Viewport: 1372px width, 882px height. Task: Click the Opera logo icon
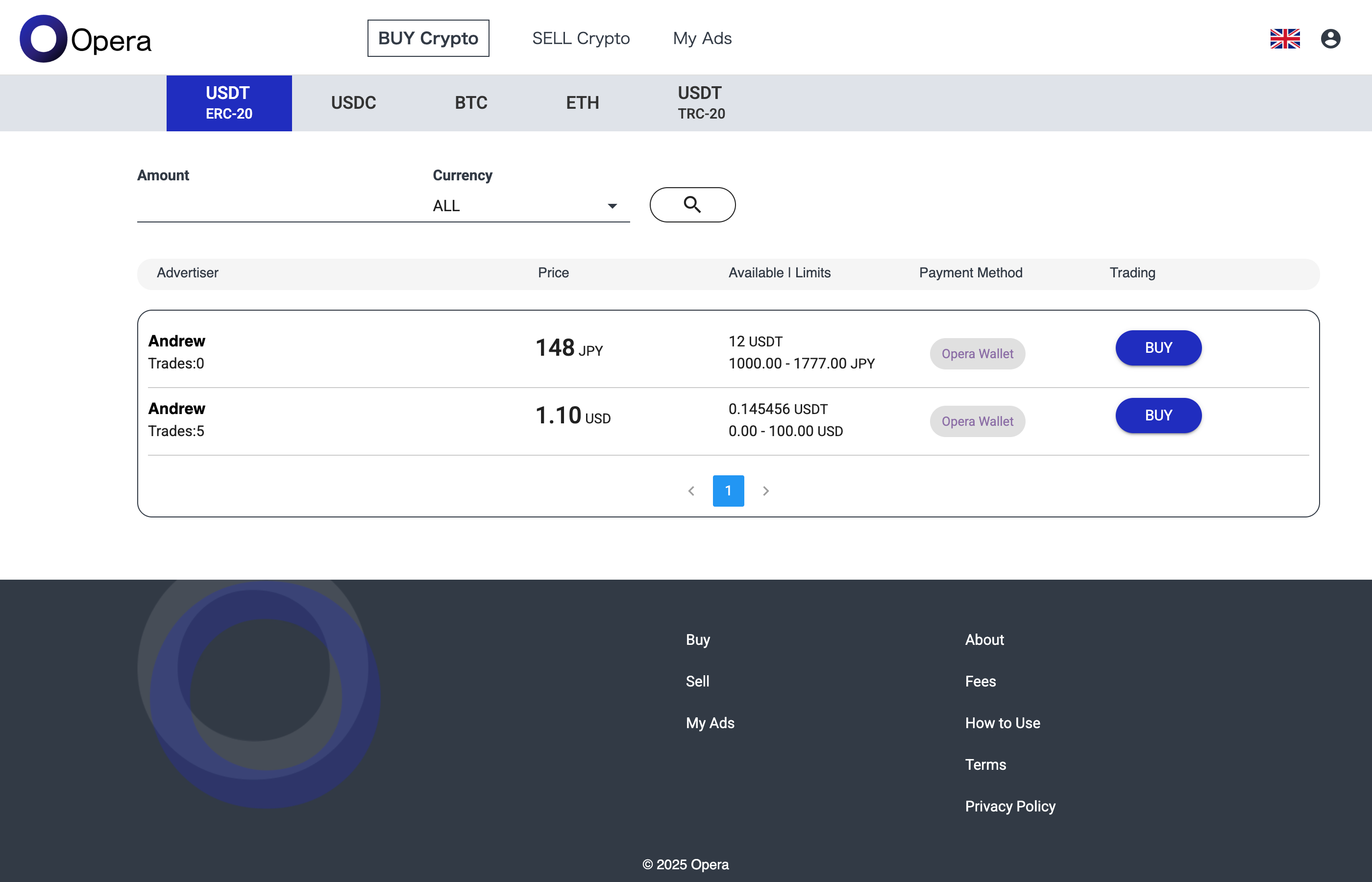[x=44, y=39]
